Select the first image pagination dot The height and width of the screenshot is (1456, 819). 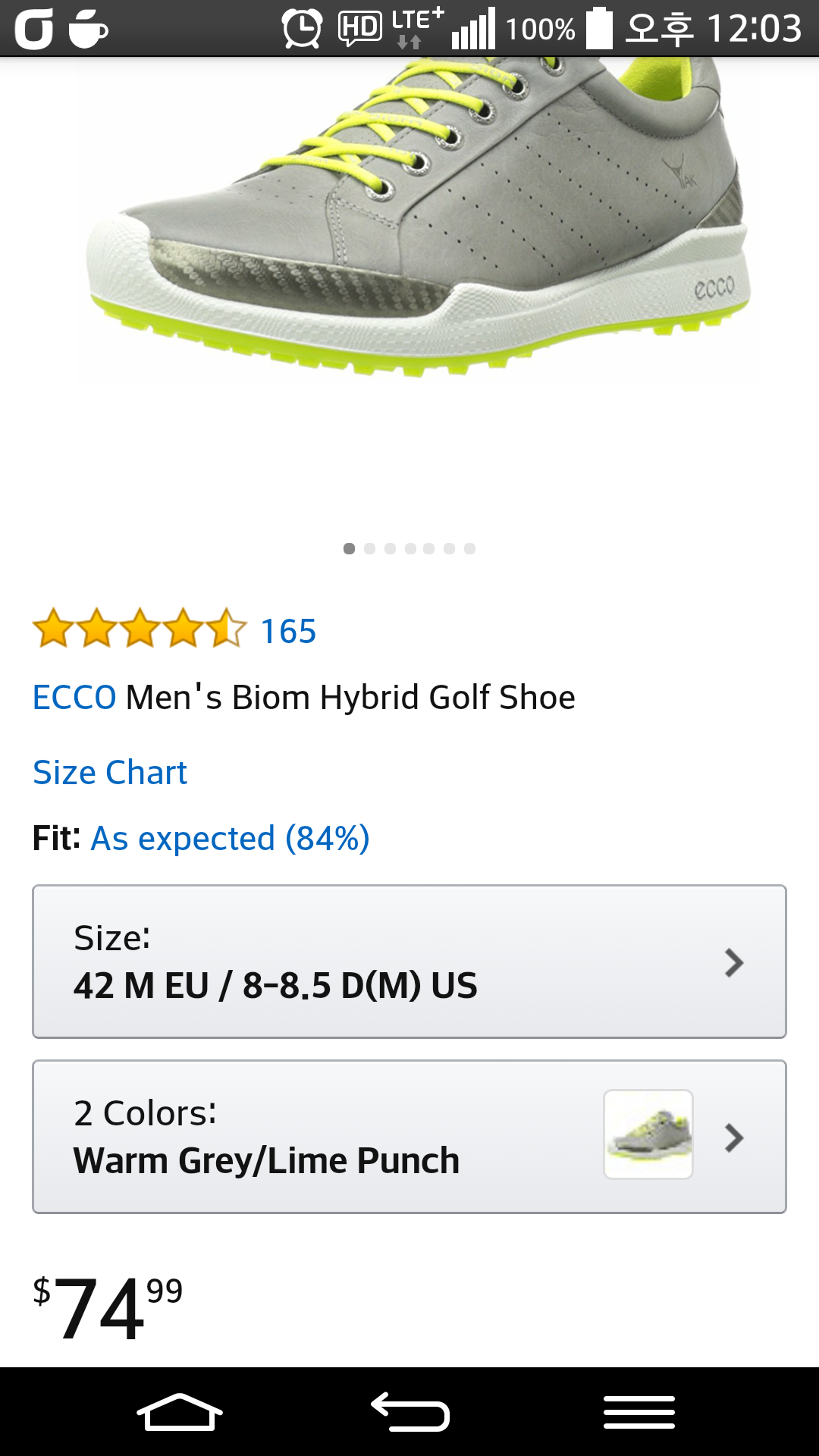coord(349,548)
